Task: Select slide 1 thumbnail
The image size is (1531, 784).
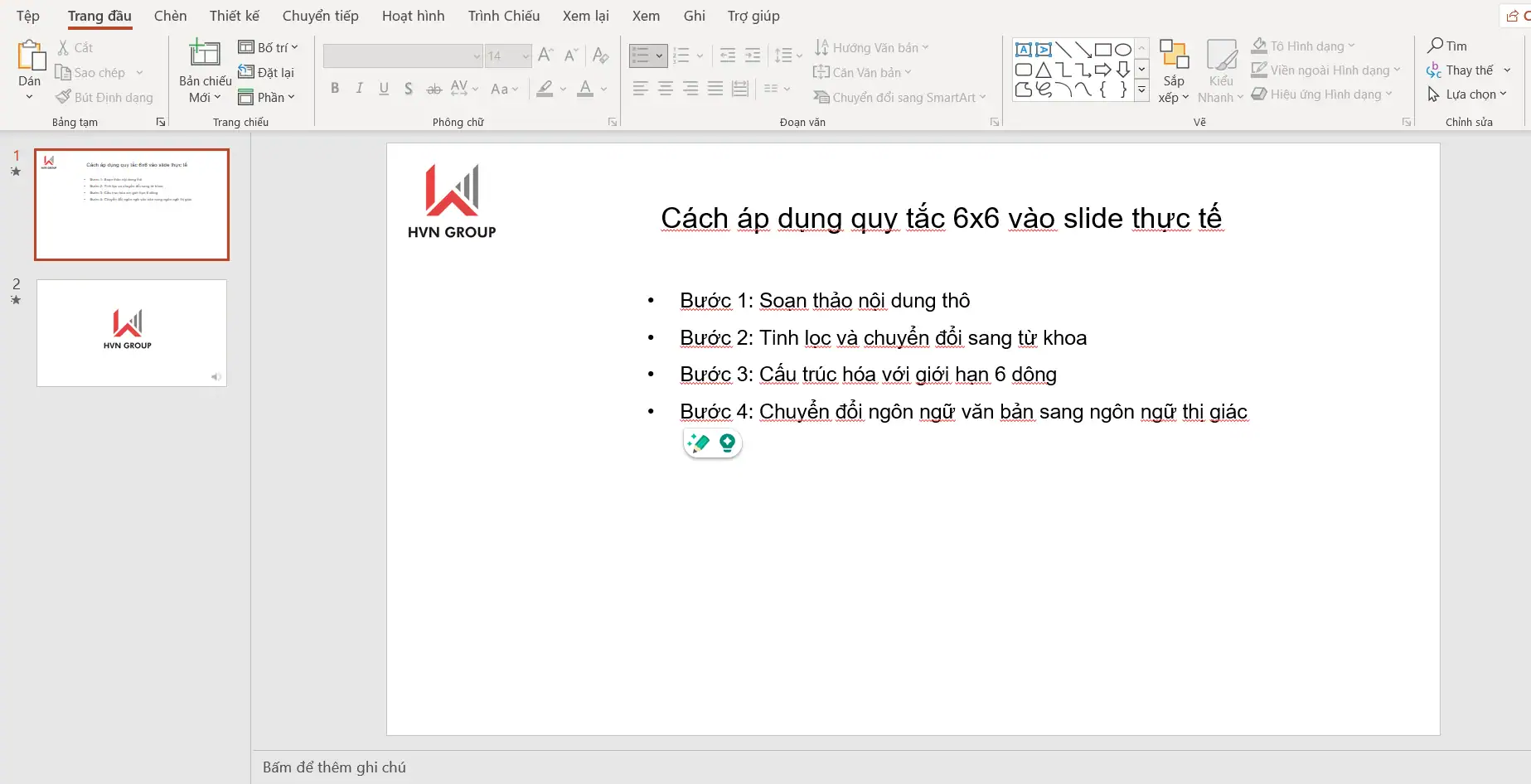Action: (132, 205)
